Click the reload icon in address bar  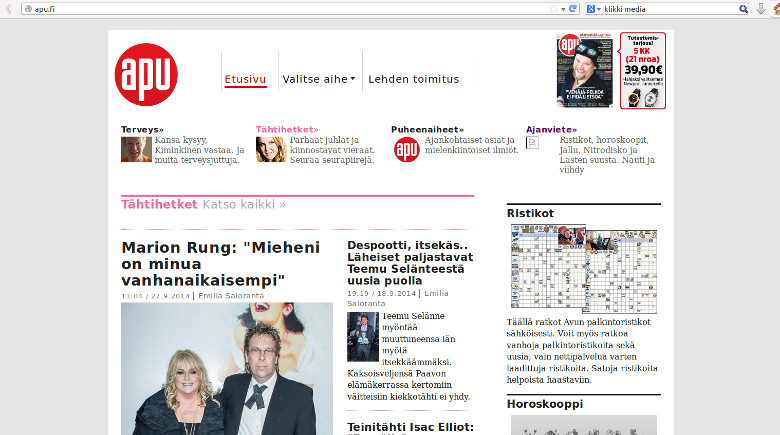[573, 8]
